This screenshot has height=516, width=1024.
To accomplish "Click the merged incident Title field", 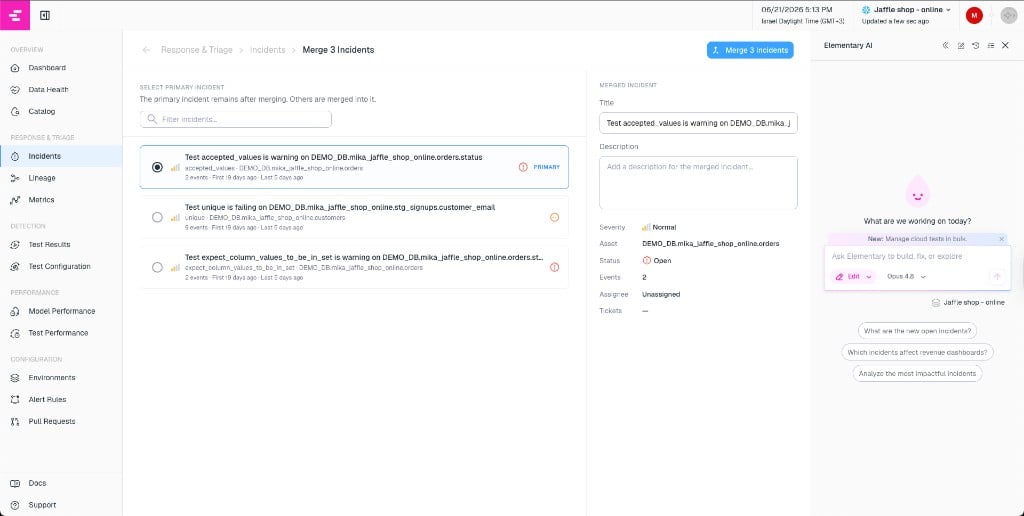I will pos(698,123).
